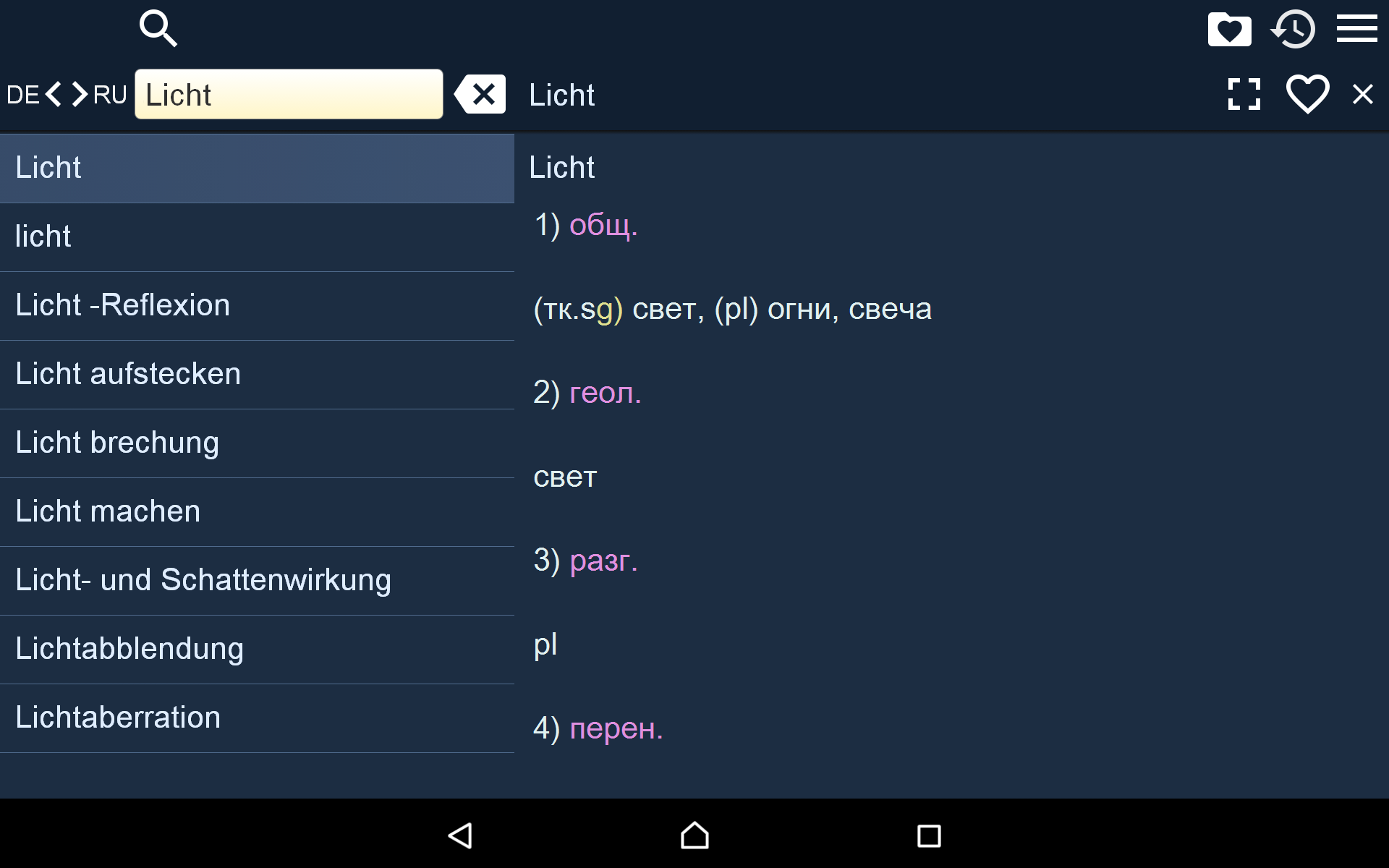The height and width of the screenshot is (868, 1389).
Task: Expand article to fullscreen view
Action: click(x=1244, y=94)
